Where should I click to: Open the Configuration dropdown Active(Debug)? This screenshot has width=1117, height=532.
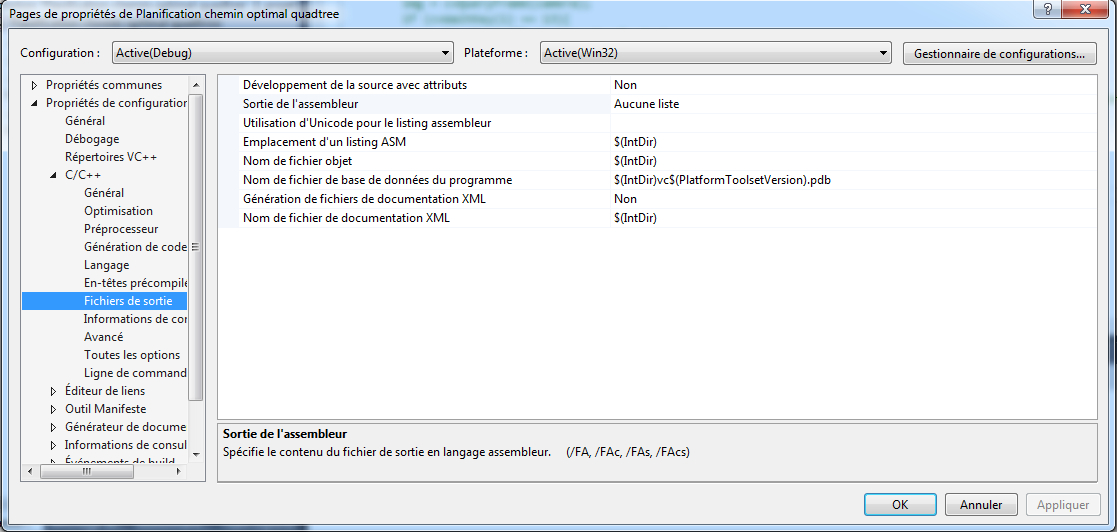click(x=283, y=53)
